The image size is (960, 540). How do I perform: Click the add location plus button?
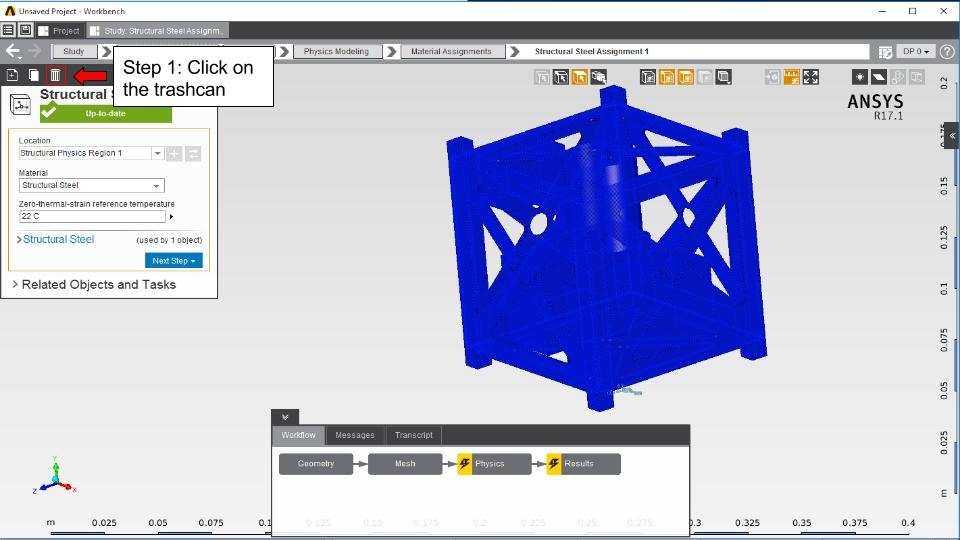pyautogui.click(x=174, y=153)
